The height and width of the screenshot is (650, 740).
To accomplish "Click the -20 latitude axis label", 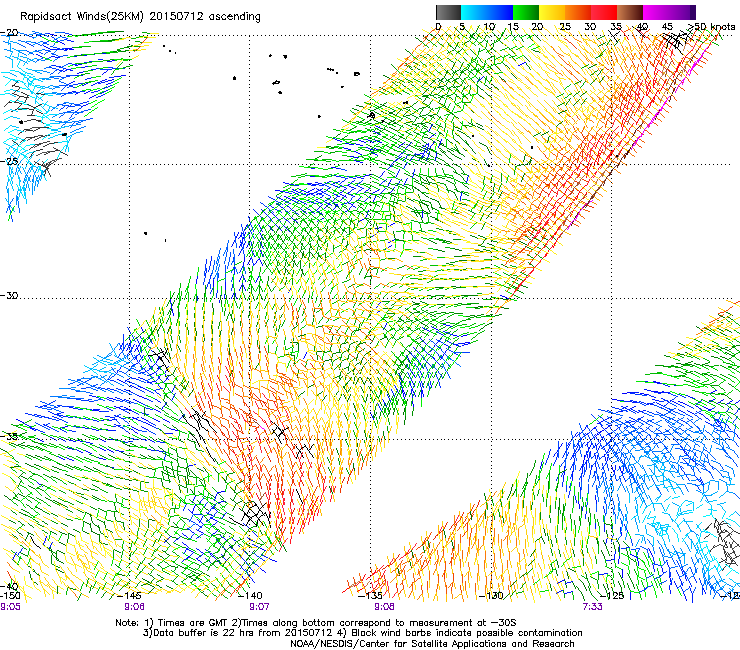I will pyautogui.click(x=9, y=33).
